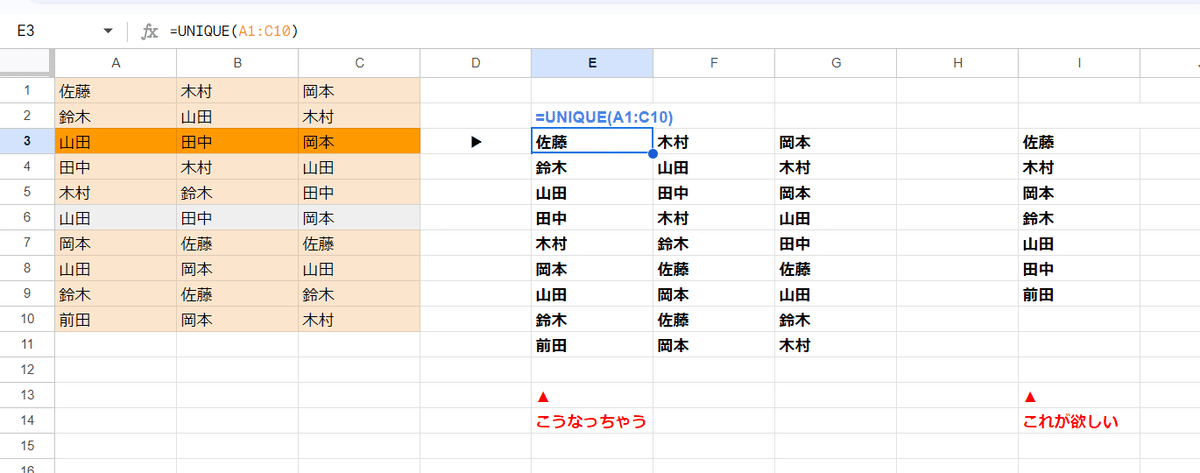The height and width of the screenshot is (473, 1200).
Task: Select cell G3 containing 岡本
Action: [x=835, y=142]
